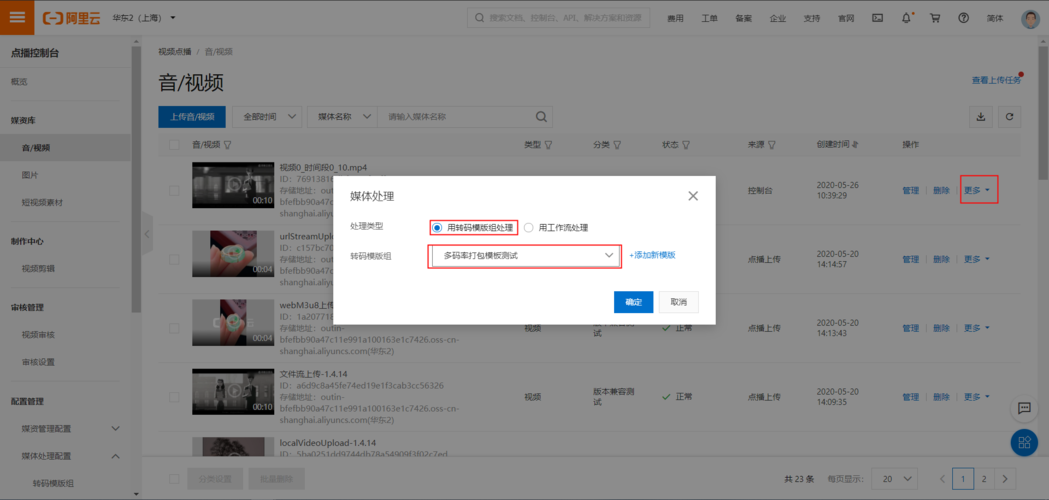Open the 转码模版组 dropdown
Screen dimensions: 1049x500
[x=525, y=256]
